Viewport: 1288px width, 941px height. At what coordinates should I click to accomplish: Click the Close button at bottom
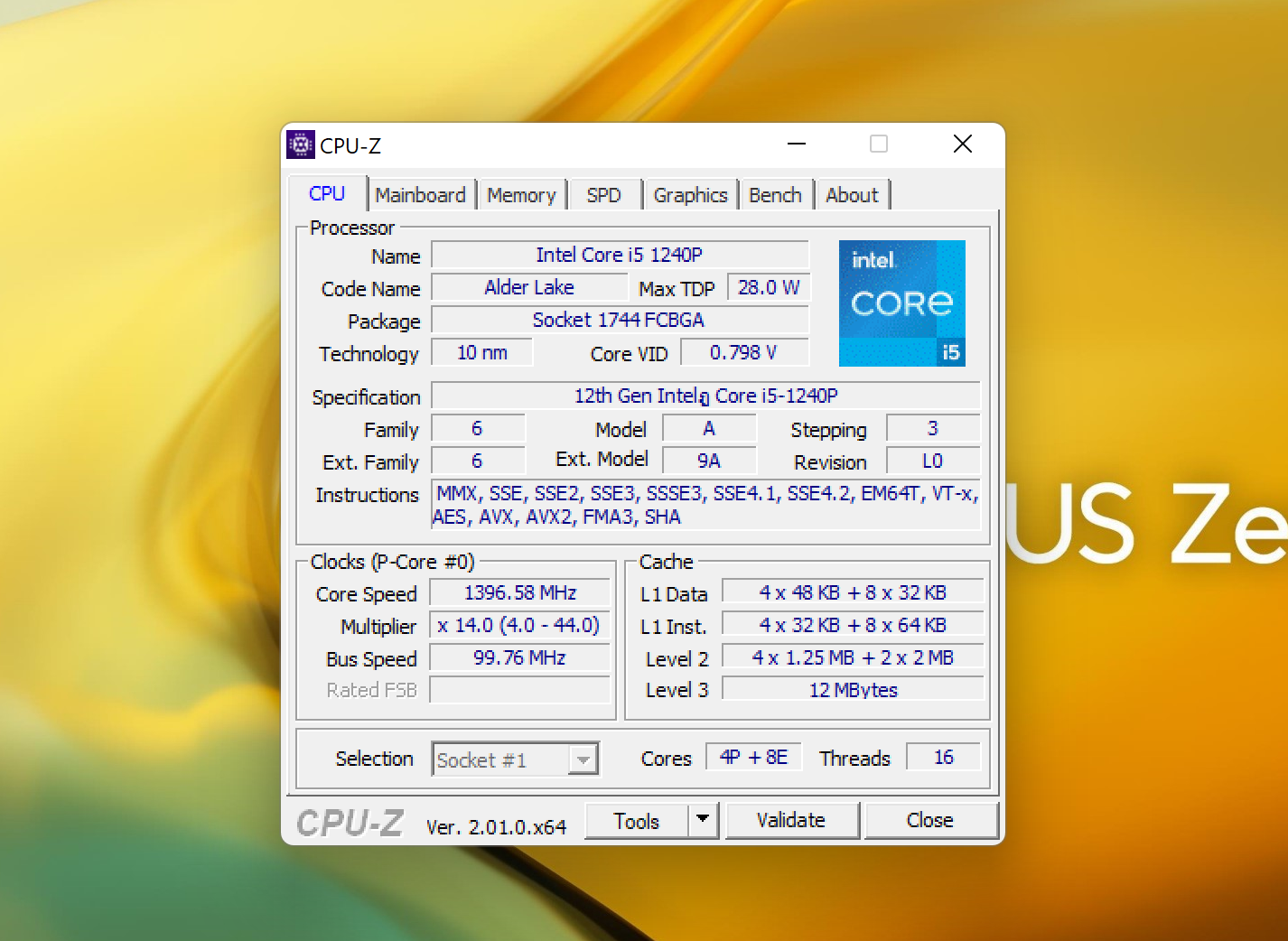930,821
